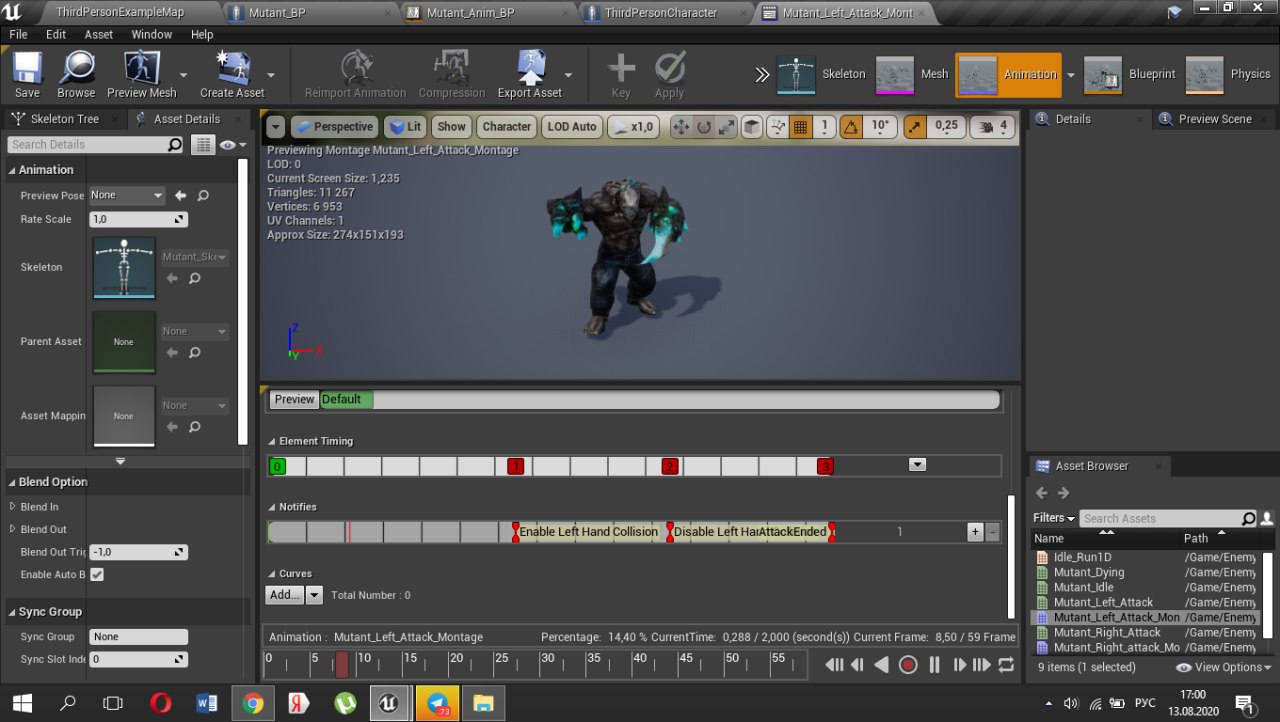Use selected asset arrow for Preview Pose
The height and width of the screenshot is (722, 1280).
pyautogui.click(x=181, y=195)
